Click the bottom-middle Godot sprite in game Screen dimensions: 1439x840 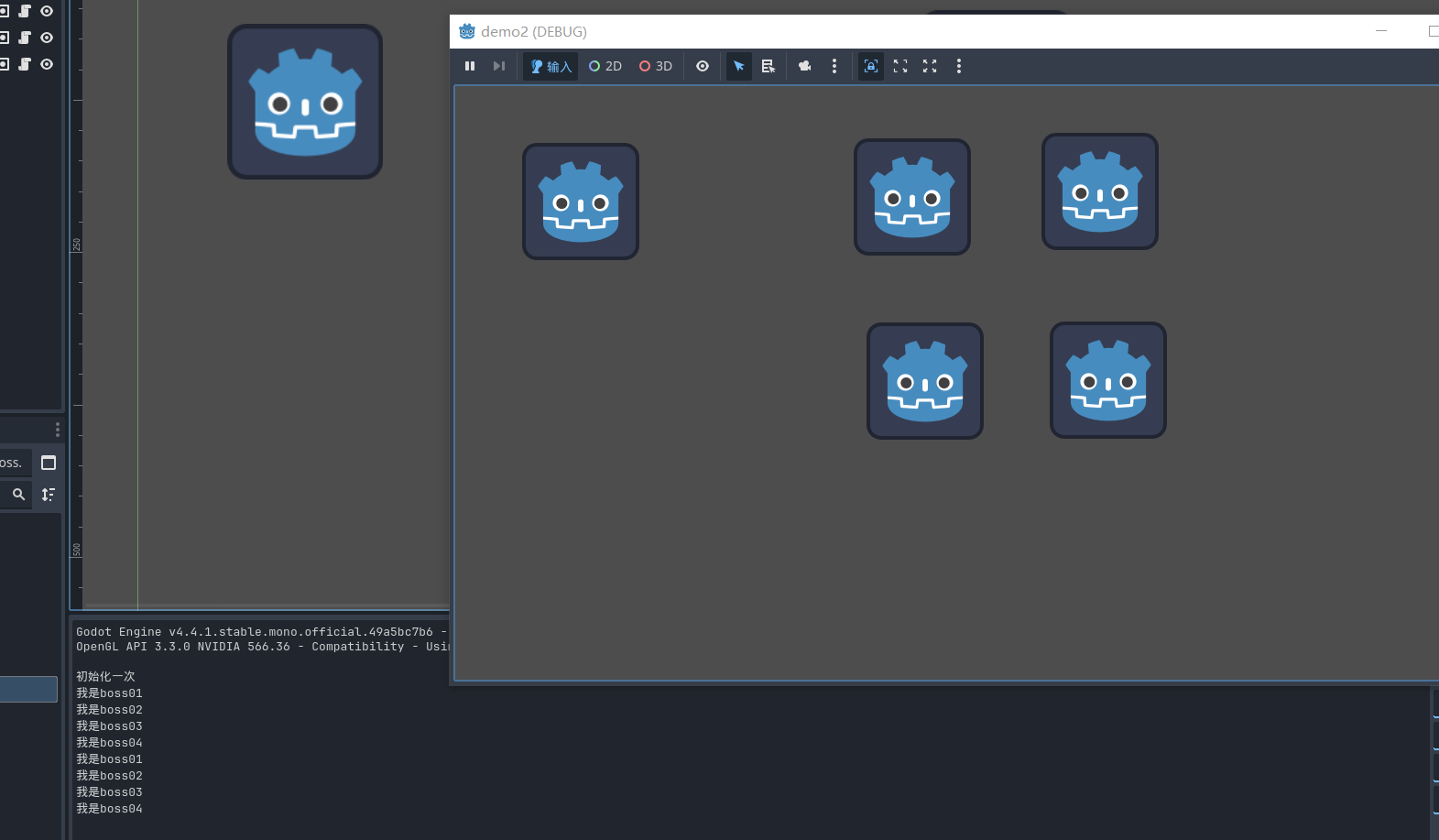tap(925, 381)
